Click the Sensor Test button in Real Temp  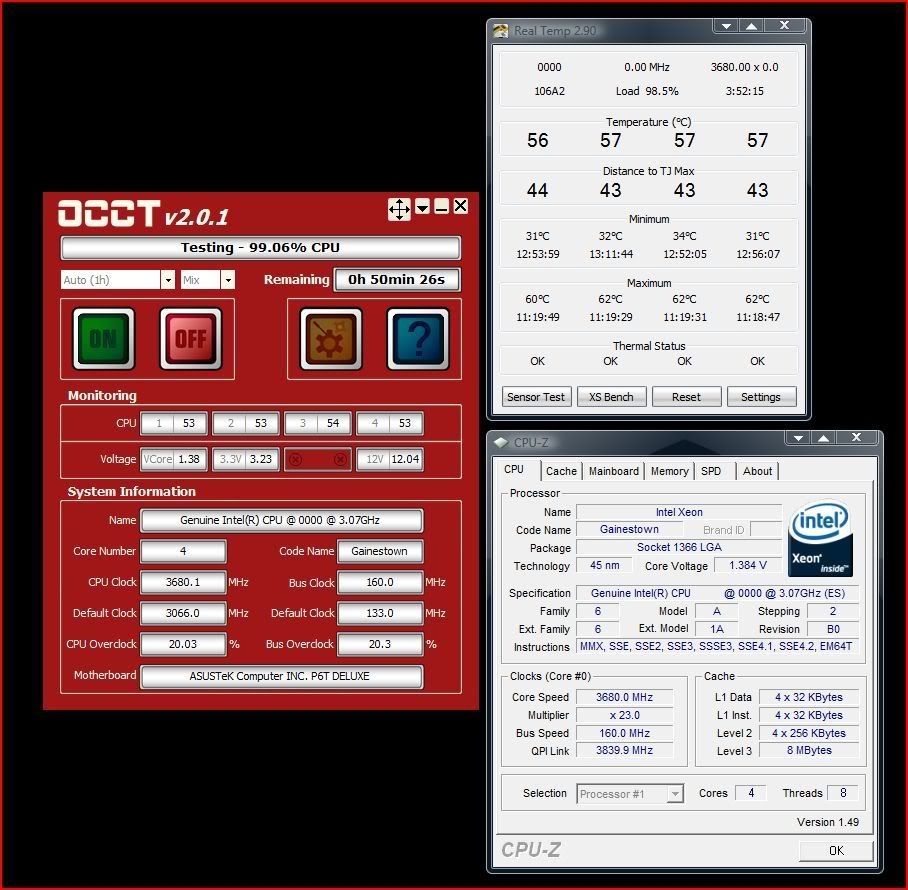point(536,397)
